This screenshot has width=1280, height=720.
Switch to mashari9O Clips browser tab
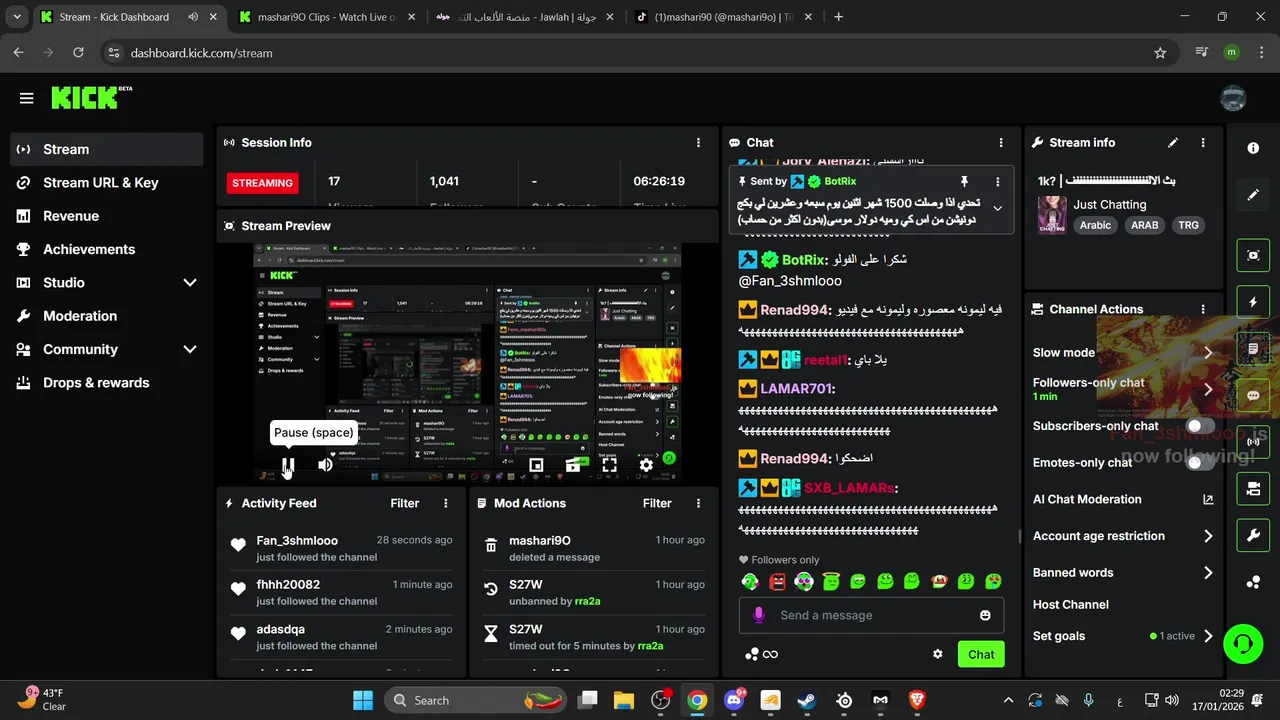[326, 17]
